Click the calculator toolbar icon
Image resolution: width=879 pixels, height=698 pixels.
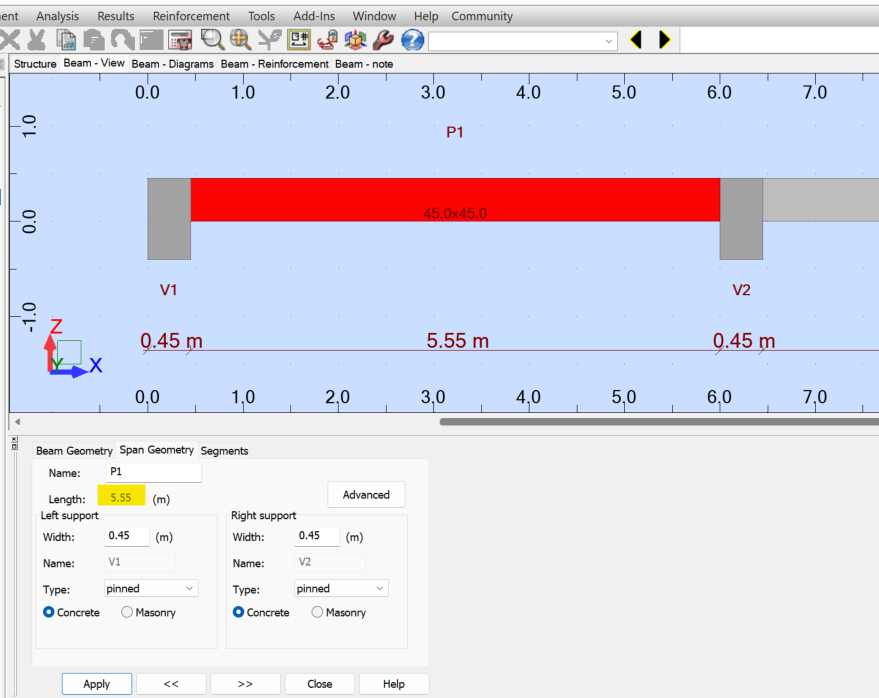181,40
